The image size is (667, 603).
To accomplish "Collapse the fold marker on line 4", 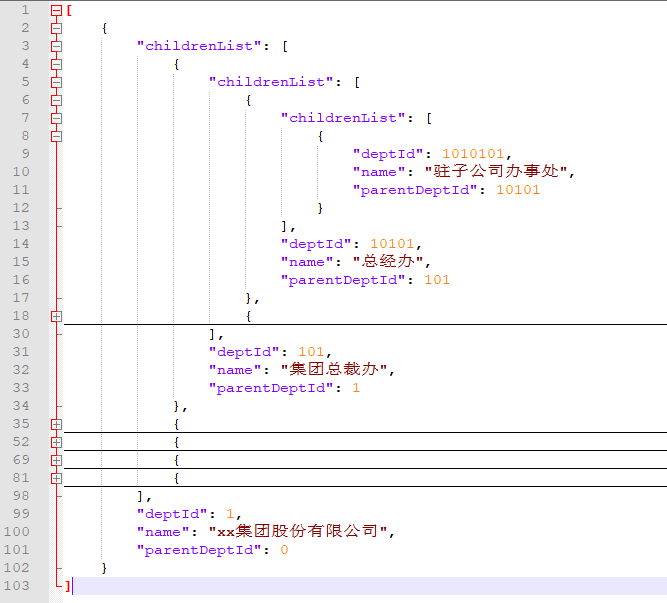I will (x=56, y=64).
